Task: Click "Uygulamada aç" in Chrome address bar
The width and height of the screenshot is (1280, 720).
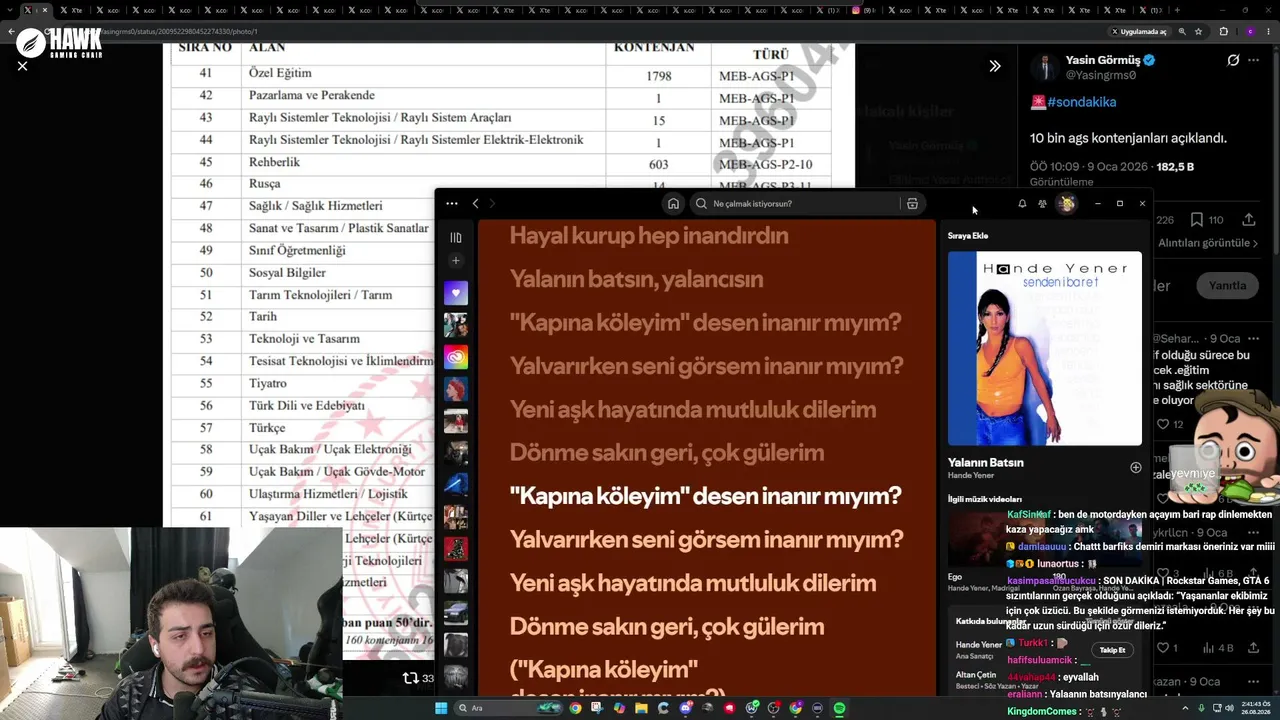Action: click(1138, 31)
